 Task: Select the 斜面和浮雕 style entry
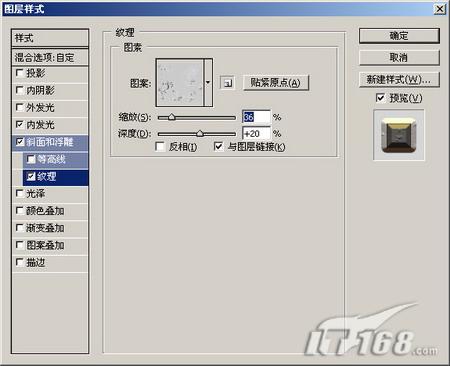coord(50,142)
